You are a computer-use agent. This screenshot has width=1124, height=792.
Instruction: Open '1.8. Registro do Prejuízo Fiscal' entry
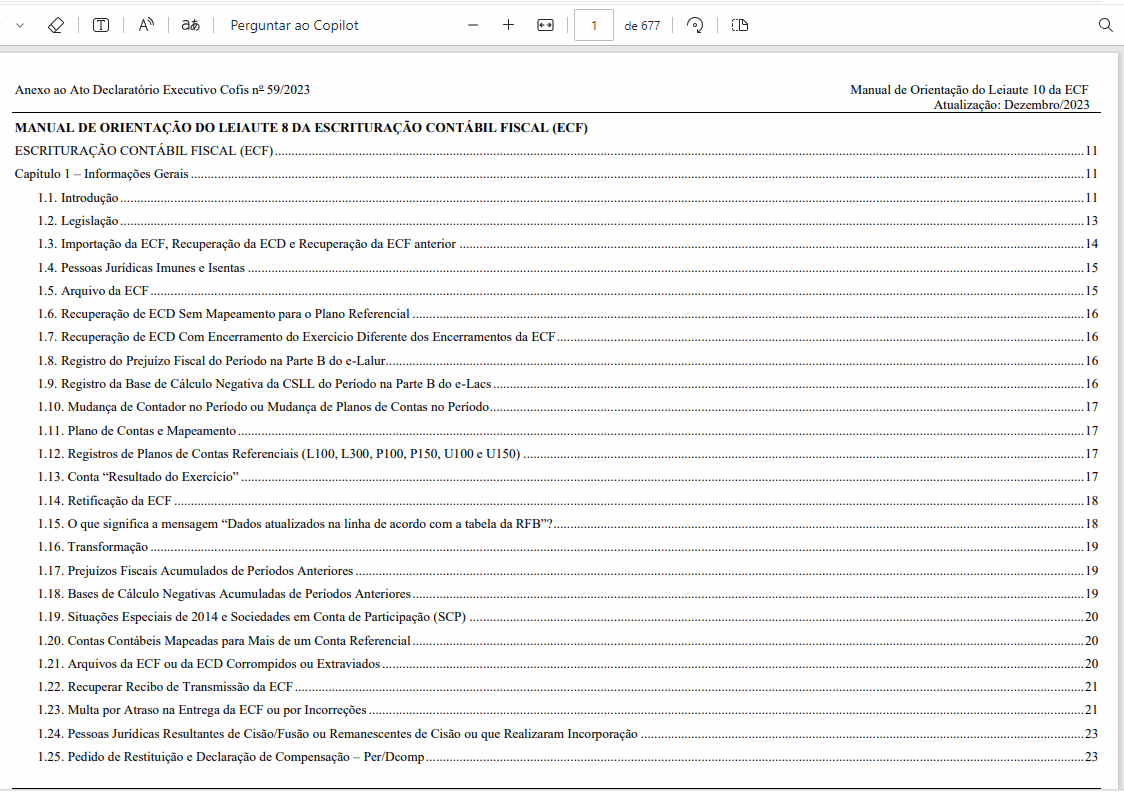tap(568, 361)
